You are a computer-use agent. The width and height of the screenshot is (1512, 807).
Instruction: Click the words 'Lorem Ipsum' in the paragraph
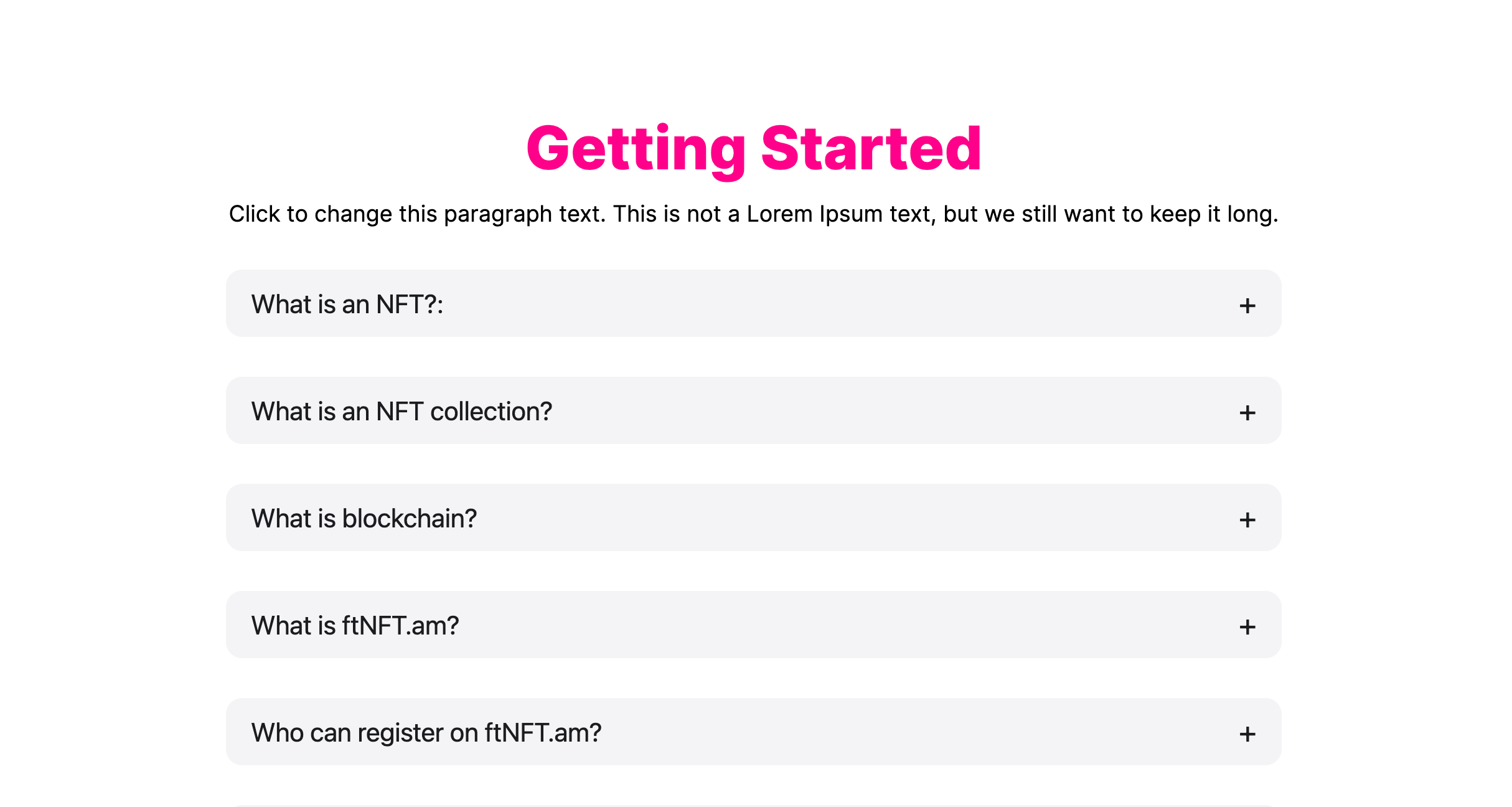click(814, 214)
